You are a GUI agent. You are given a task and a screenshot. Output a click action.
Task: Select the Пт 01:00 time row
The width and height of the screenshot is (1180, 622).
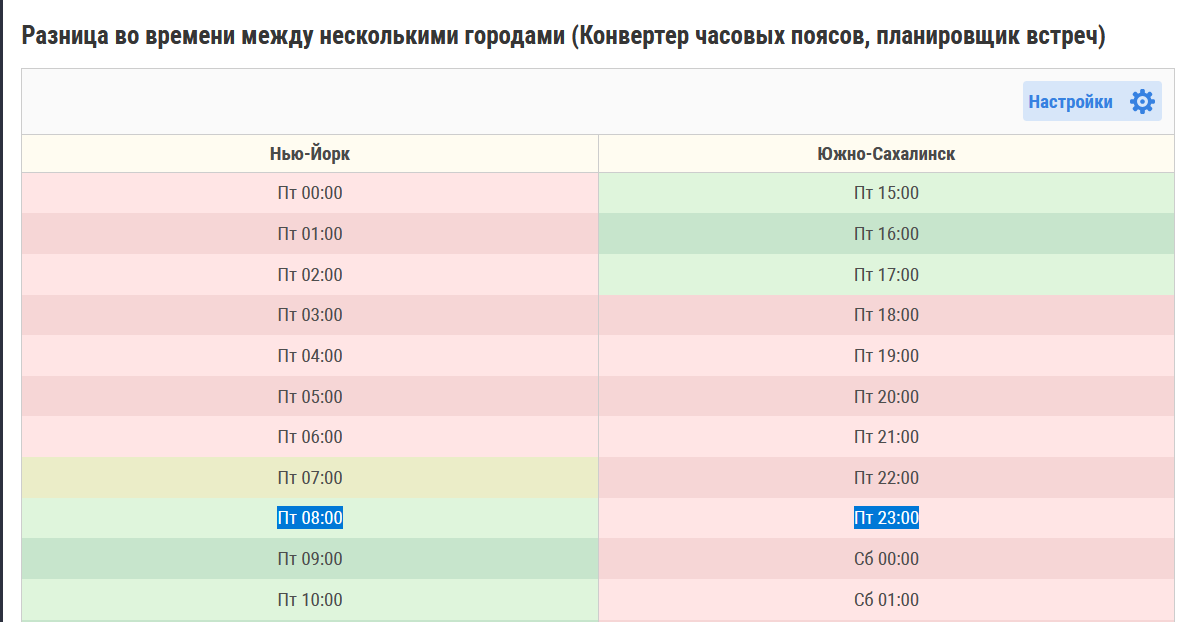310,234
